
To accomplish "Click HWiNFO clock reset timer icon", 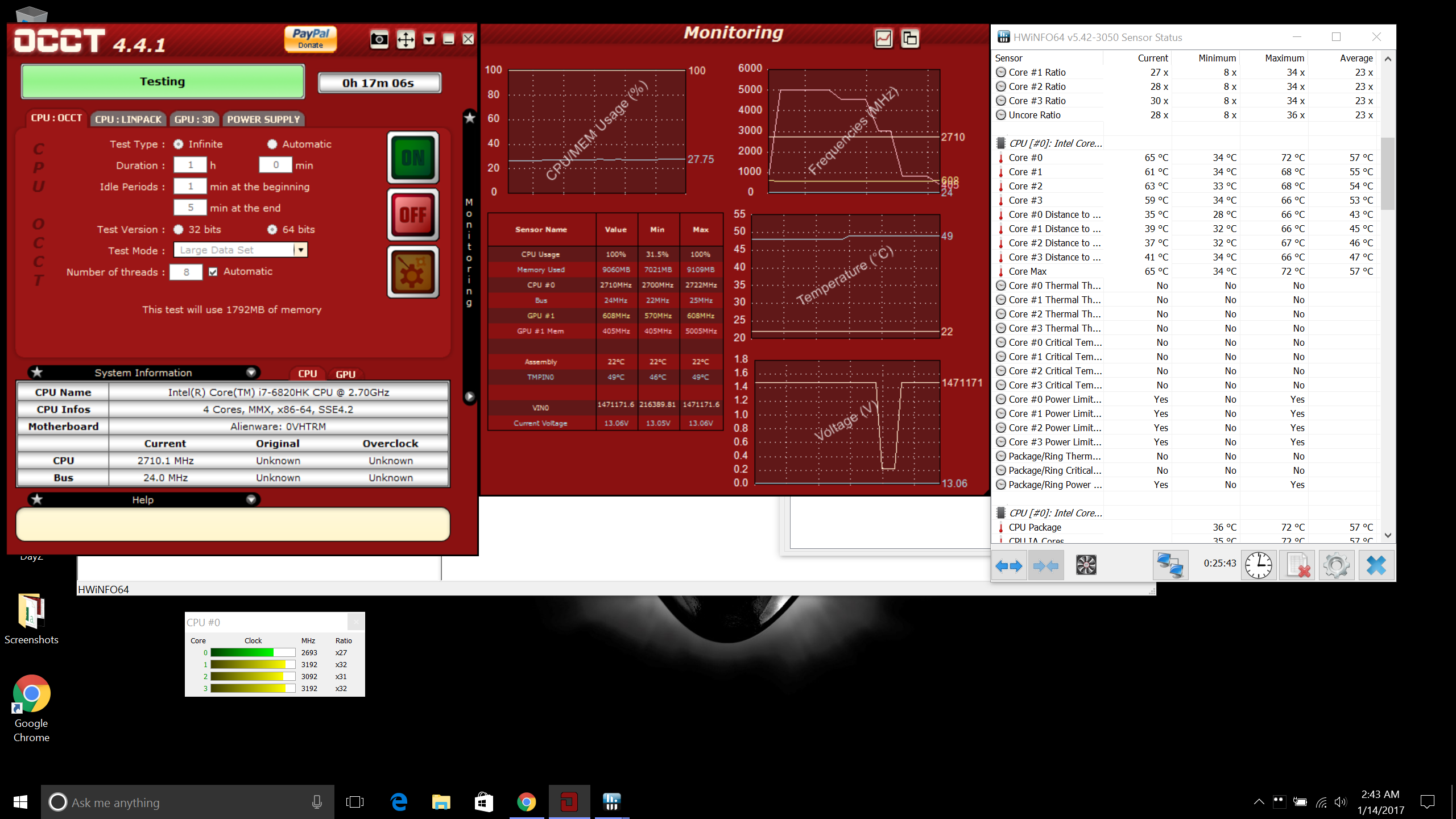I will [x=1259, y=565].
